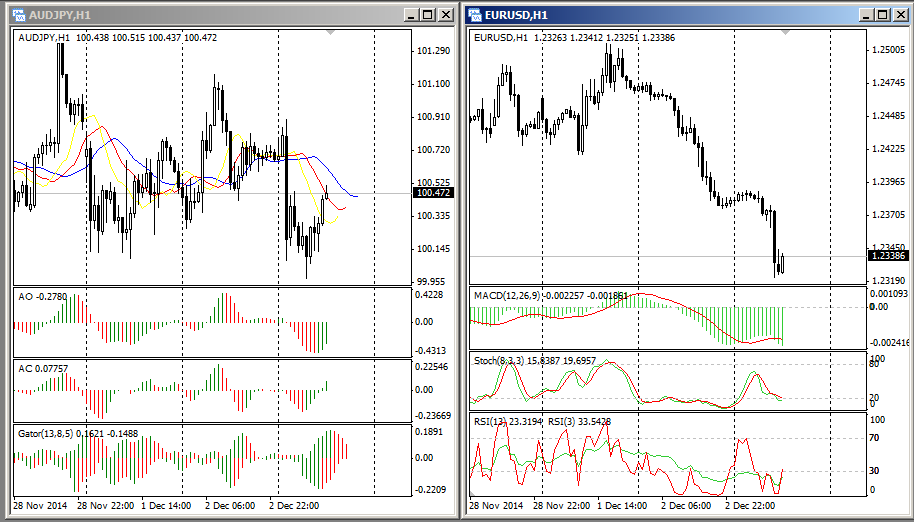Viewport: 914px width, 522px height.
Task: Click the Gator(13,8,5) indicator label
Action: pyautogui.click(x=78, y=434)
